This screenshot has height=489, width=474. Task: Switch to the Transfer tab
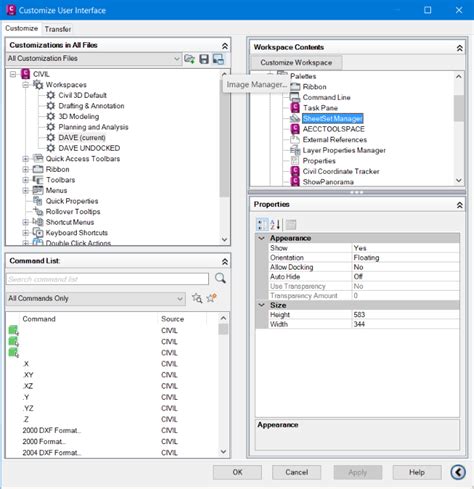(x=58, y=29)
